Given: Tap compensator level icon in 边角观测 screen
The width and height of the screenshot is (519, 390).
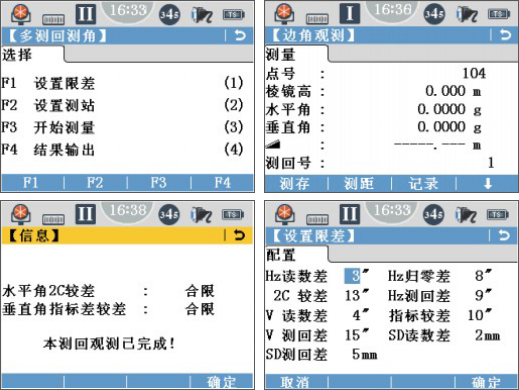Looking at the screenshot, I should pos(317,19).
